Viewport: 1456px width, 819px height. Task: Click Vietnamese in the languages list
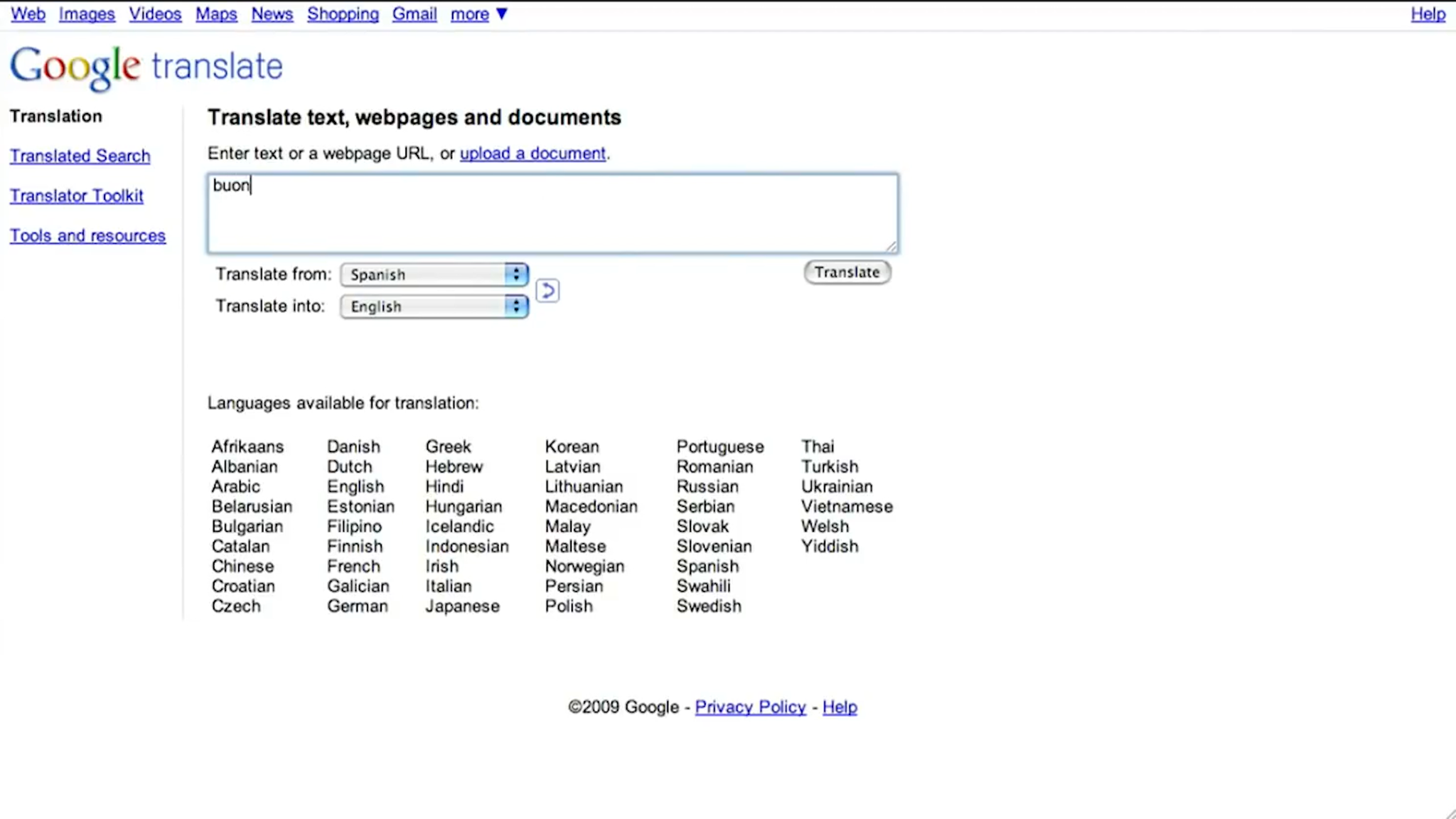click(x=847, y=506)
